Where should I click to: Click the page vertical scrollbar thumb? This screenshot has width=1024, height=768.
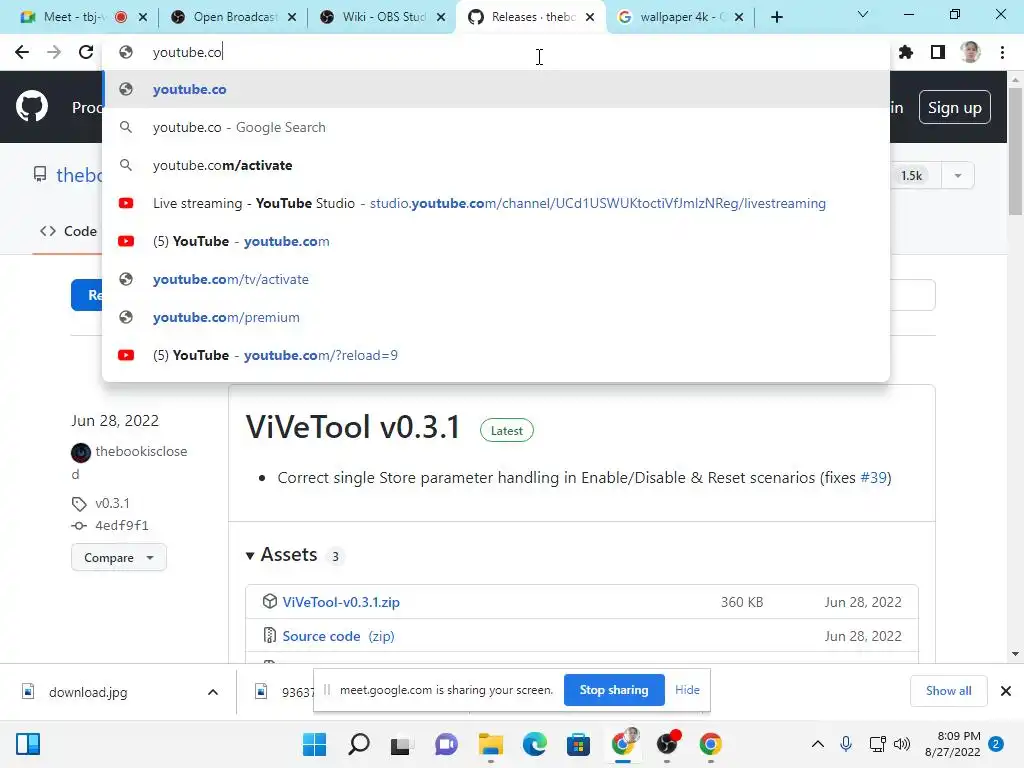(x=1015, y=152)
